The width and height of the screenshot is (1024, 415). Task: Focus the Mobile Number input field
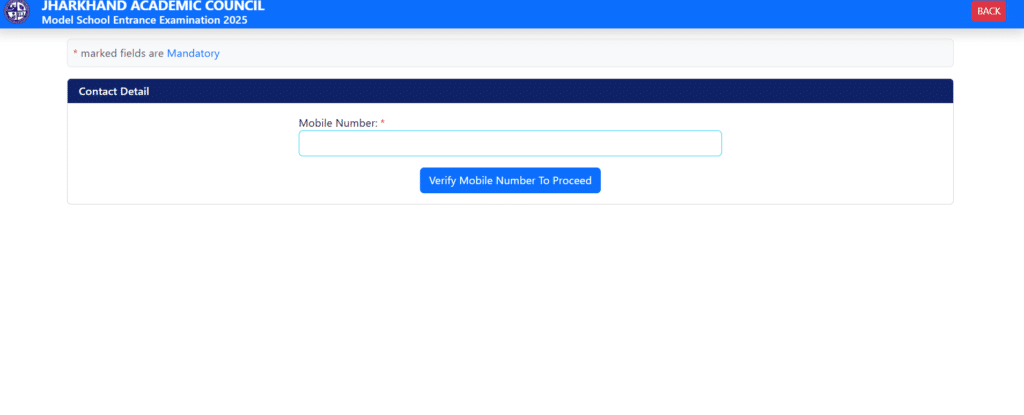click(510, 144)
